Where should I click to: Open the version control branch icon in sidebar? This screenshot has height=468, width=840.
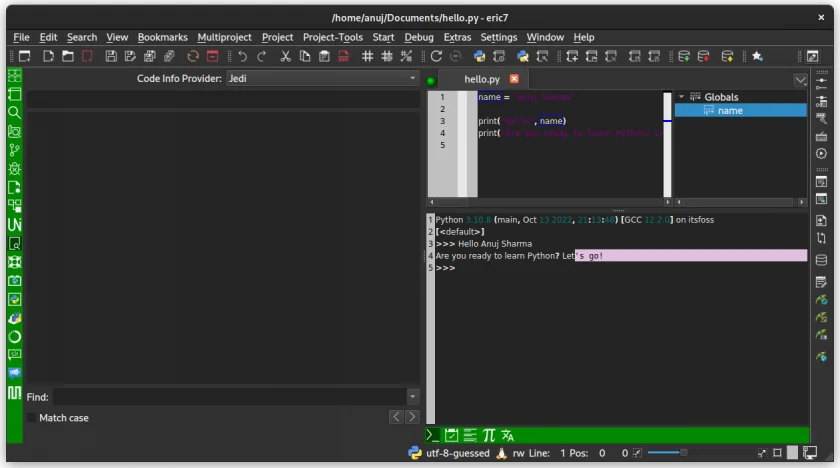tap(14, 150)
